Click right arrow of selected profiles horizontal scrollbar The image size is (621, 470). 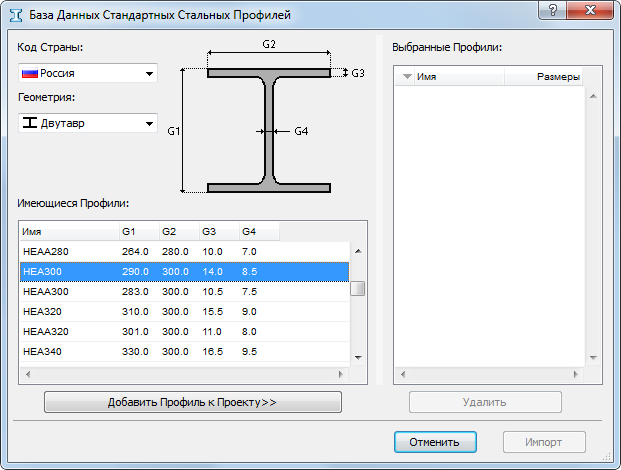(575, 374)
